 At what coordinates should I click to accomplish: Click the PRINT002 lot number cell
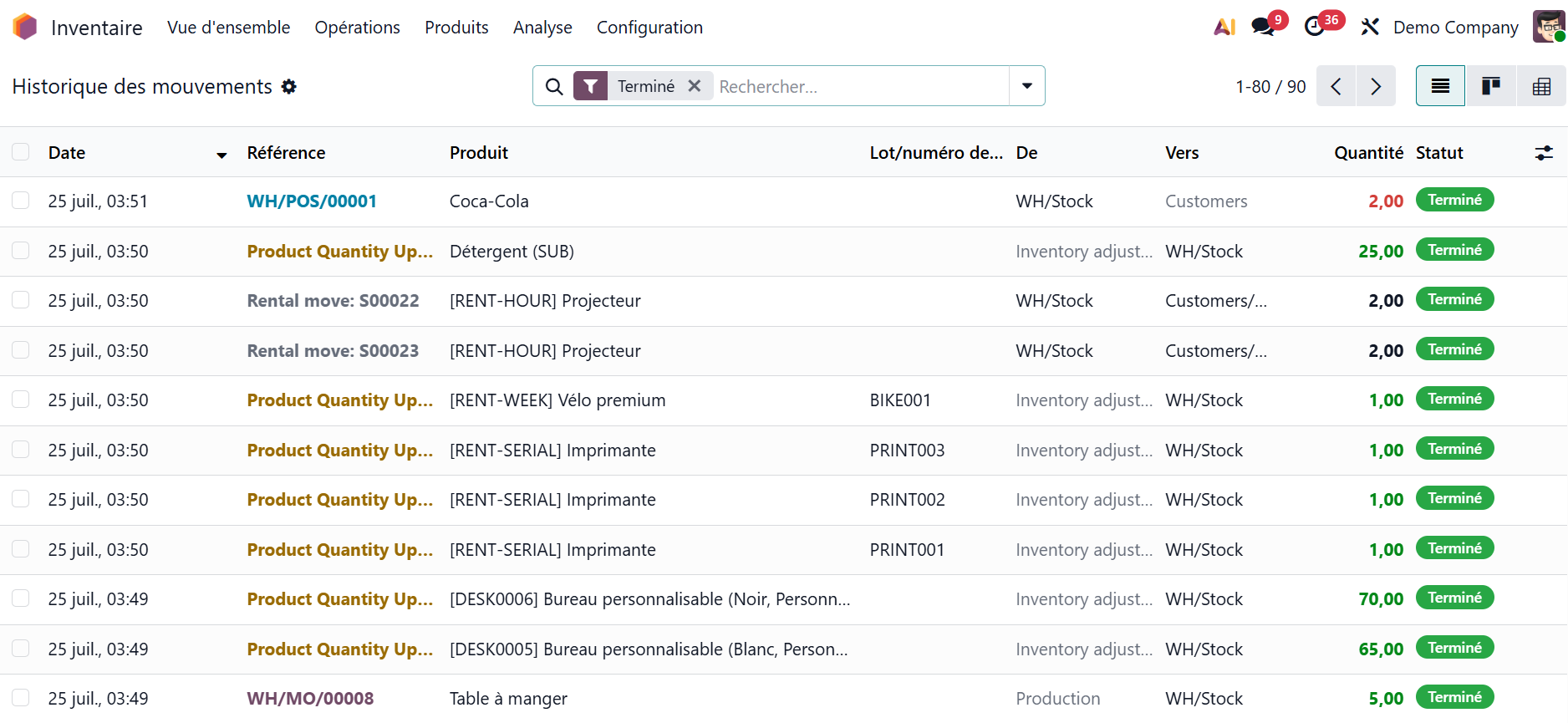tap(907, 500)
